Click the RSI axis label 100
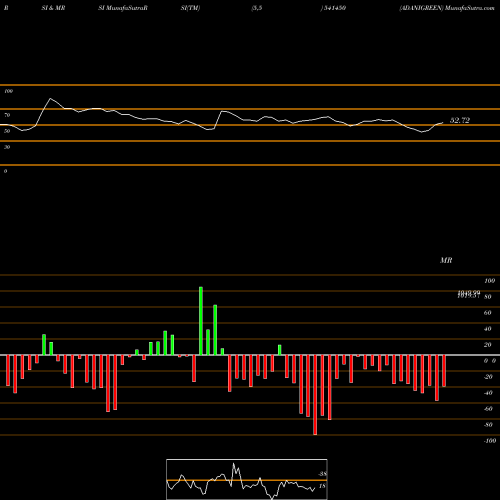This screenshot has width=500, height=500. [9, 91]
